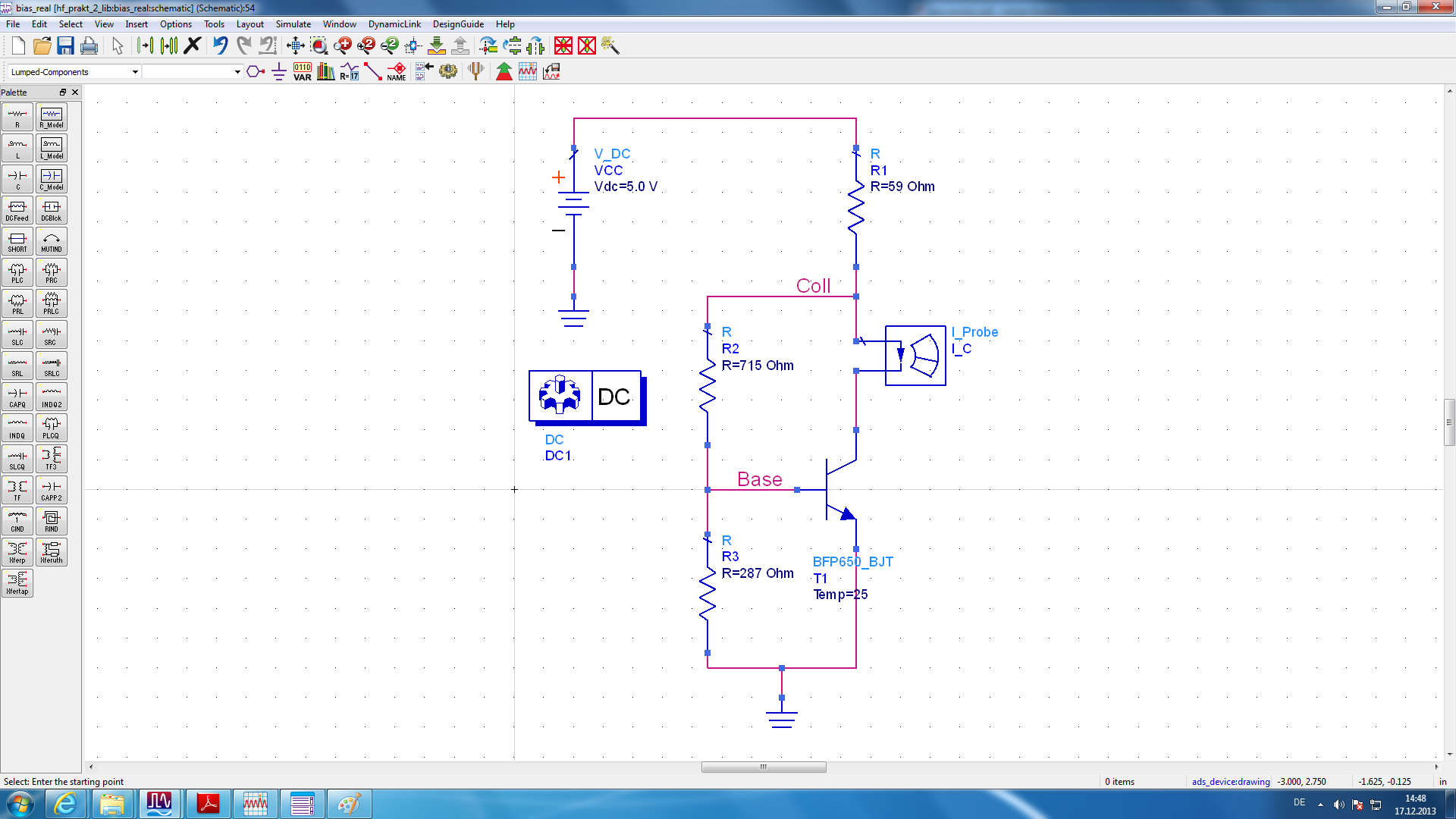
Task: Insert a wire/pin label with NAME icon
Action: [397, 72]
